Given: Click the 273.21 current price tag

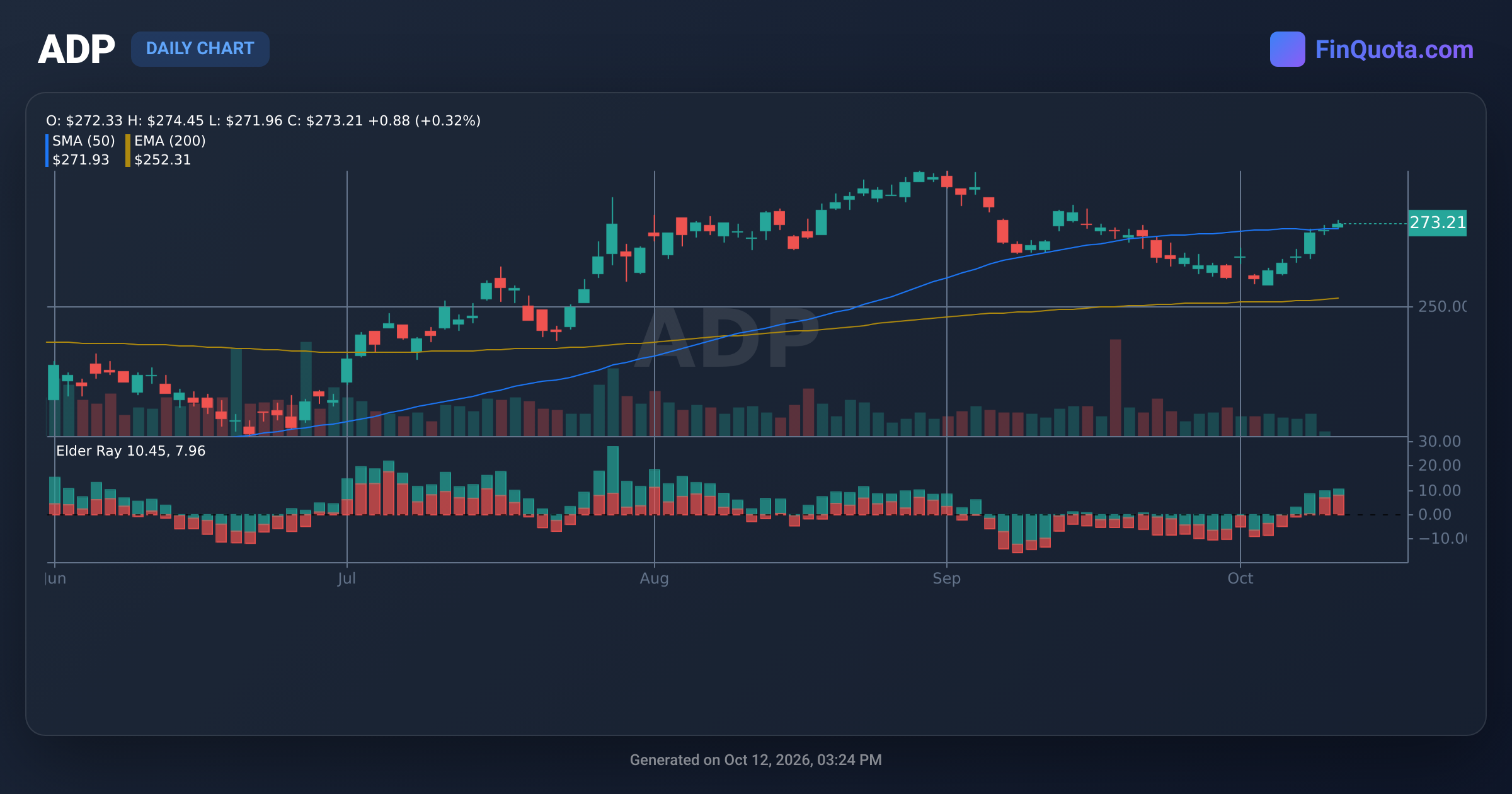Looking at the screenshot, I should pos(1437,223).
